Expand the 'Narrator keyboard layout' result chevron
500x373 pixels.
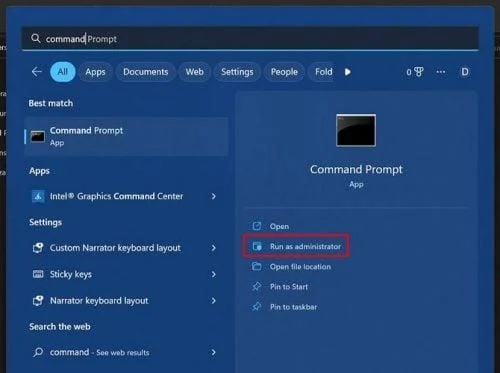click(x=214, y=300)
